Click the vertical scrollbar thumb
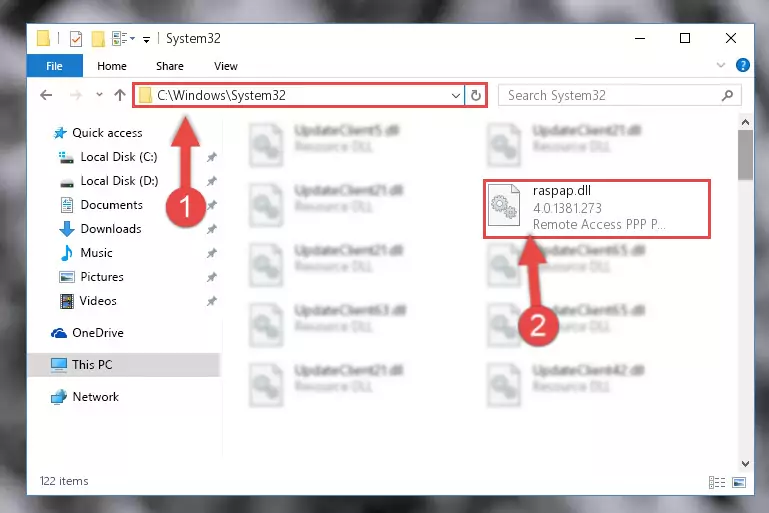Image resolution: width=769 pixels, height=513 pixels. point(745,155)
